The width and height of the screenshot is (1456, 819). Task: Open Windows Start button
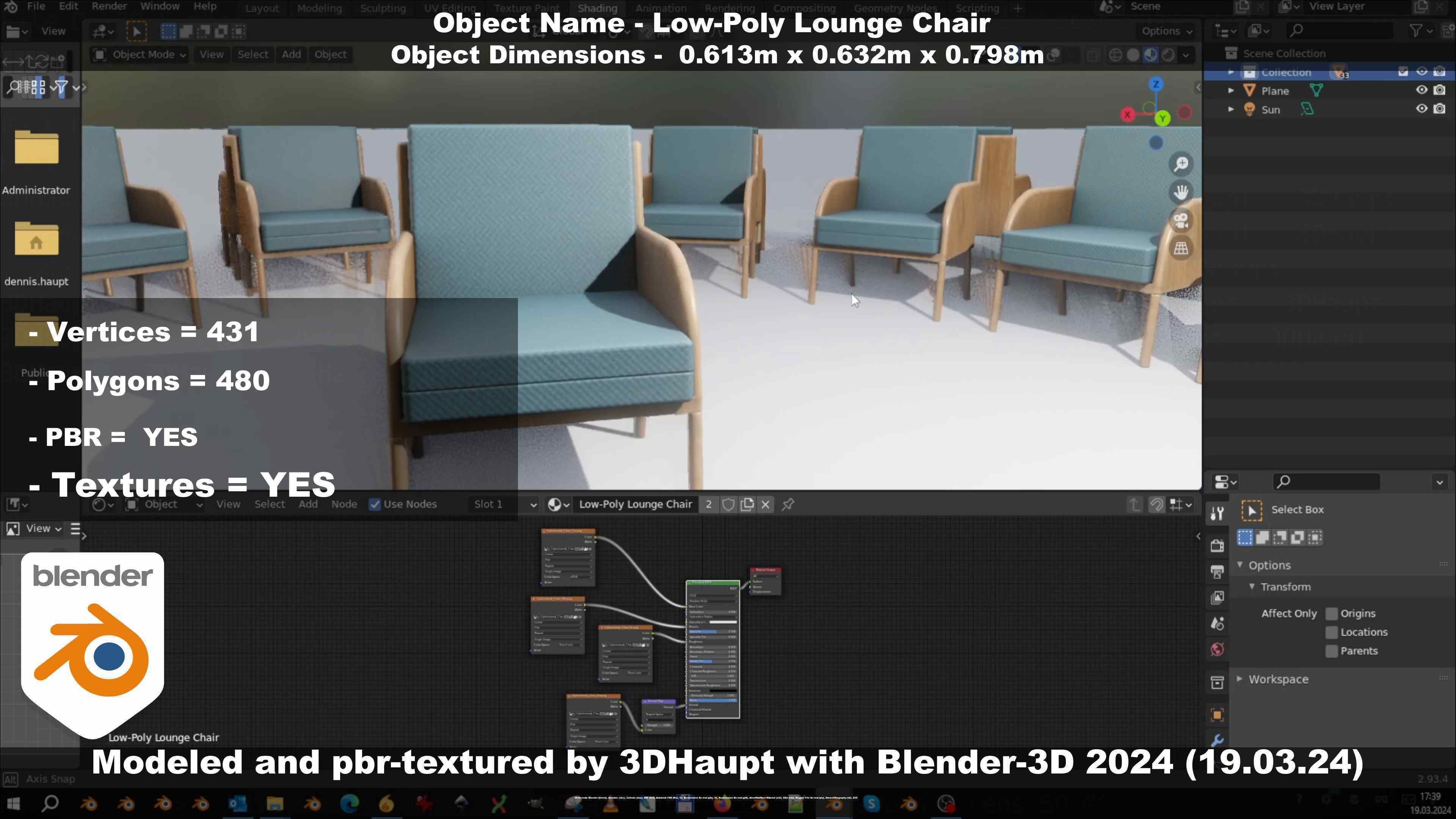13,804
